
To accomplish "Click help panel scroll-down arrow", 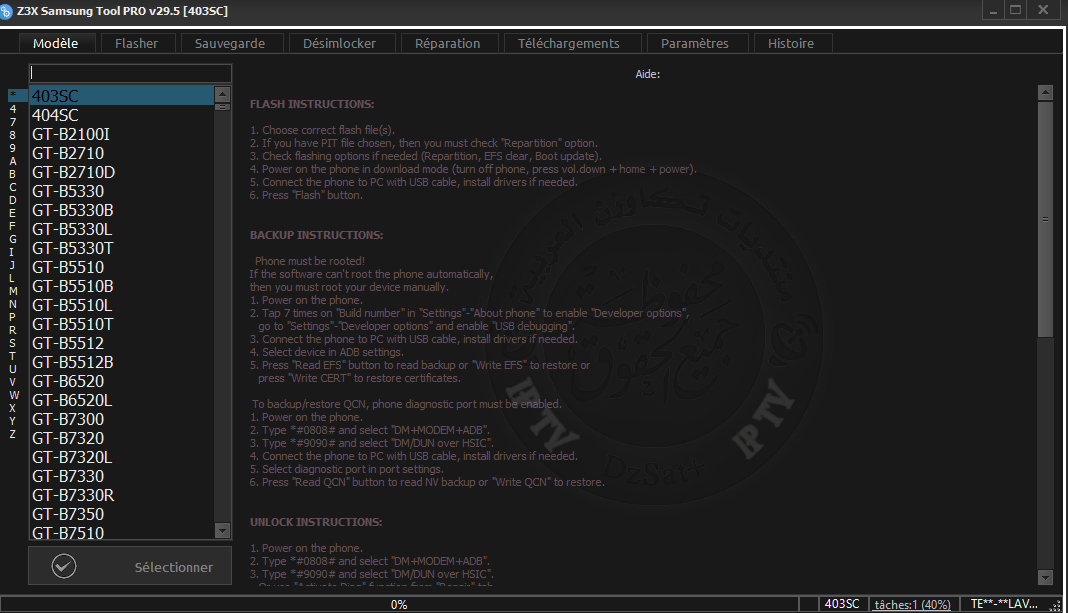I will (x=1046, y=578).
